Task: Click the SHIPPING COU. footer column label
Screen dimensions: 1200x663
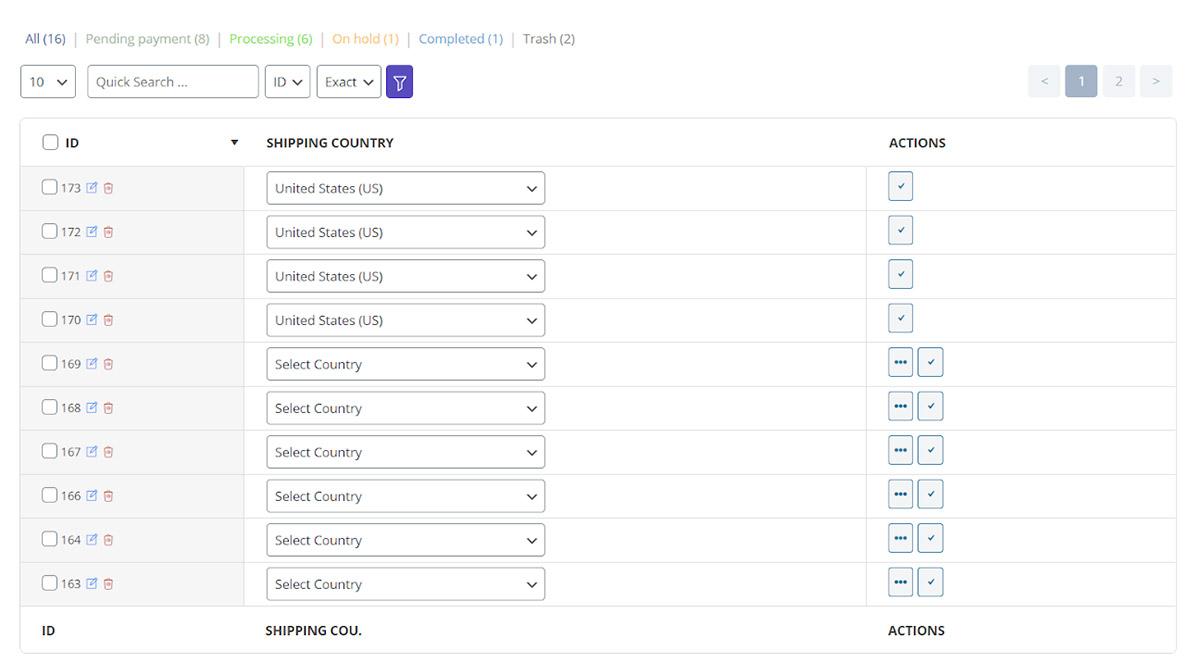Action: (x=313, y=631)
